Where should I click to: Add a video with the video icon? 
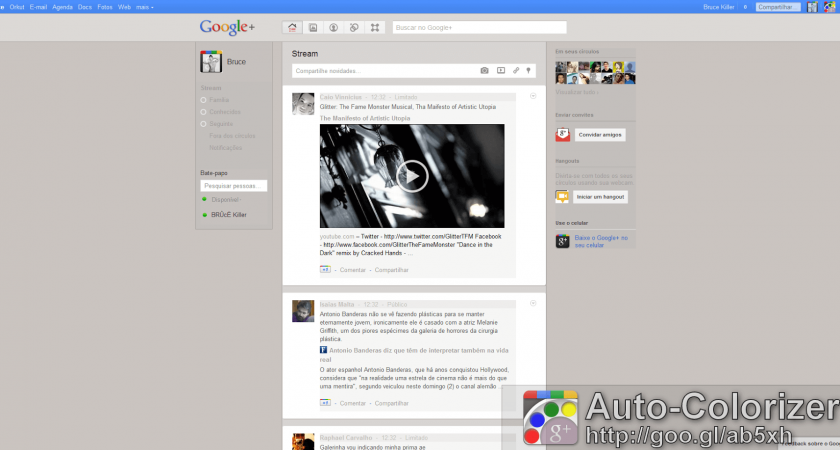pyautogui.click(x=500, y=70)
